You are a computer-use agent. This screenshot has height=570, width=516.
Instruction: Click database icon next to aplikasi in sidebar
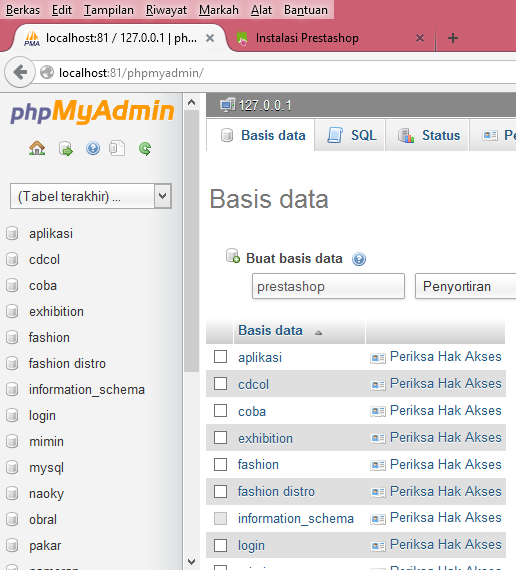click(x=12, y=233)
